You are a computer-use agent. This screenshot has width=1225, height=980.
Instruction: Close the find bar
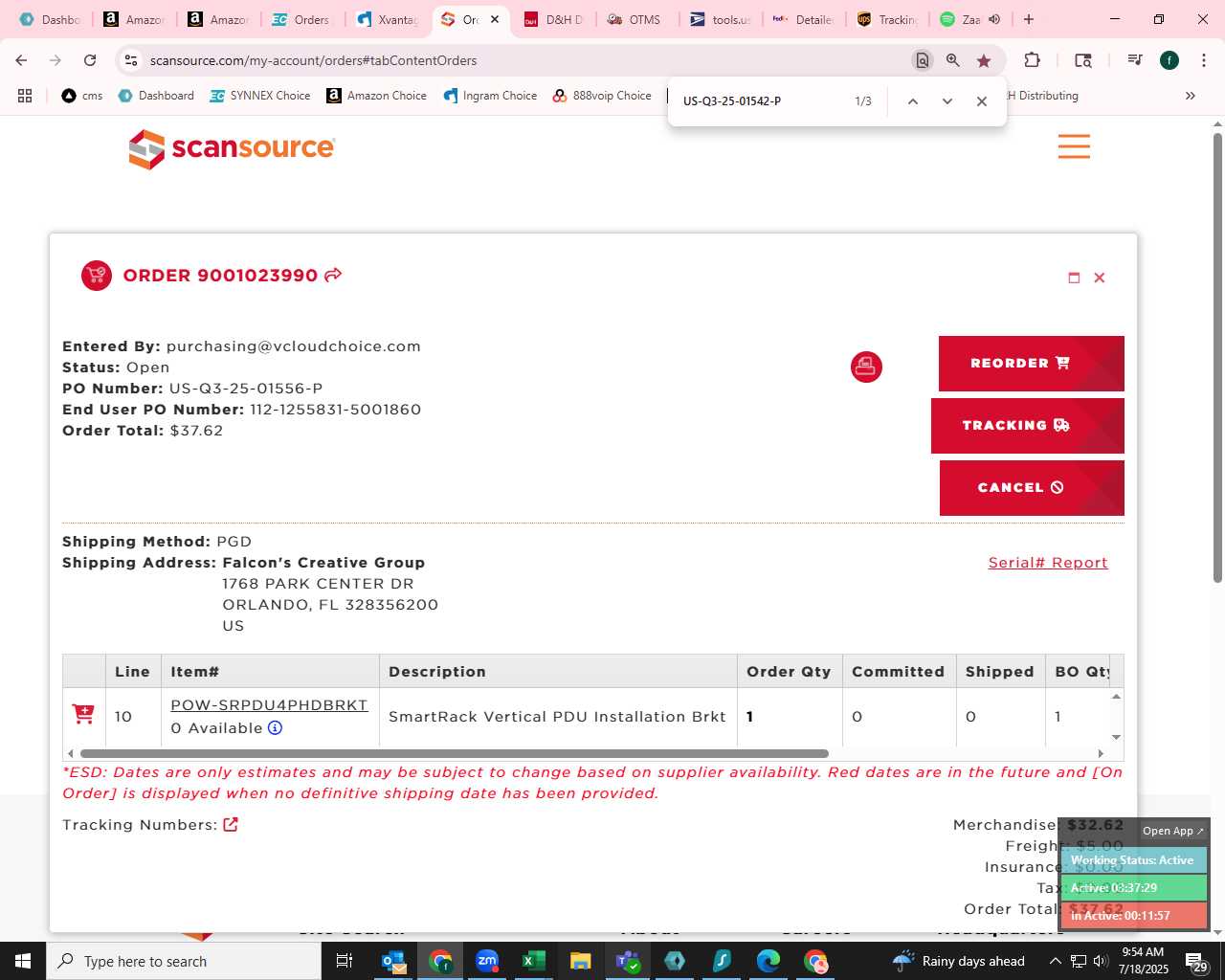(x=982, y=101)
